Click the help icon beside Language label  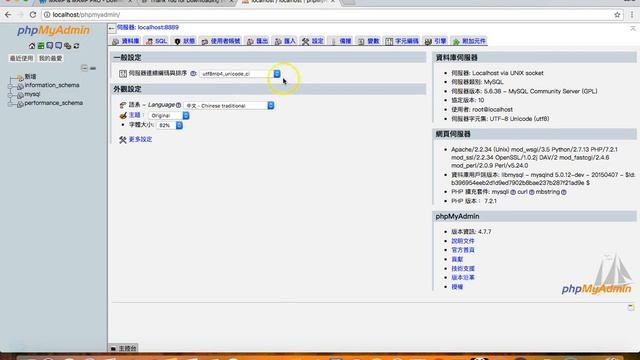178,105
